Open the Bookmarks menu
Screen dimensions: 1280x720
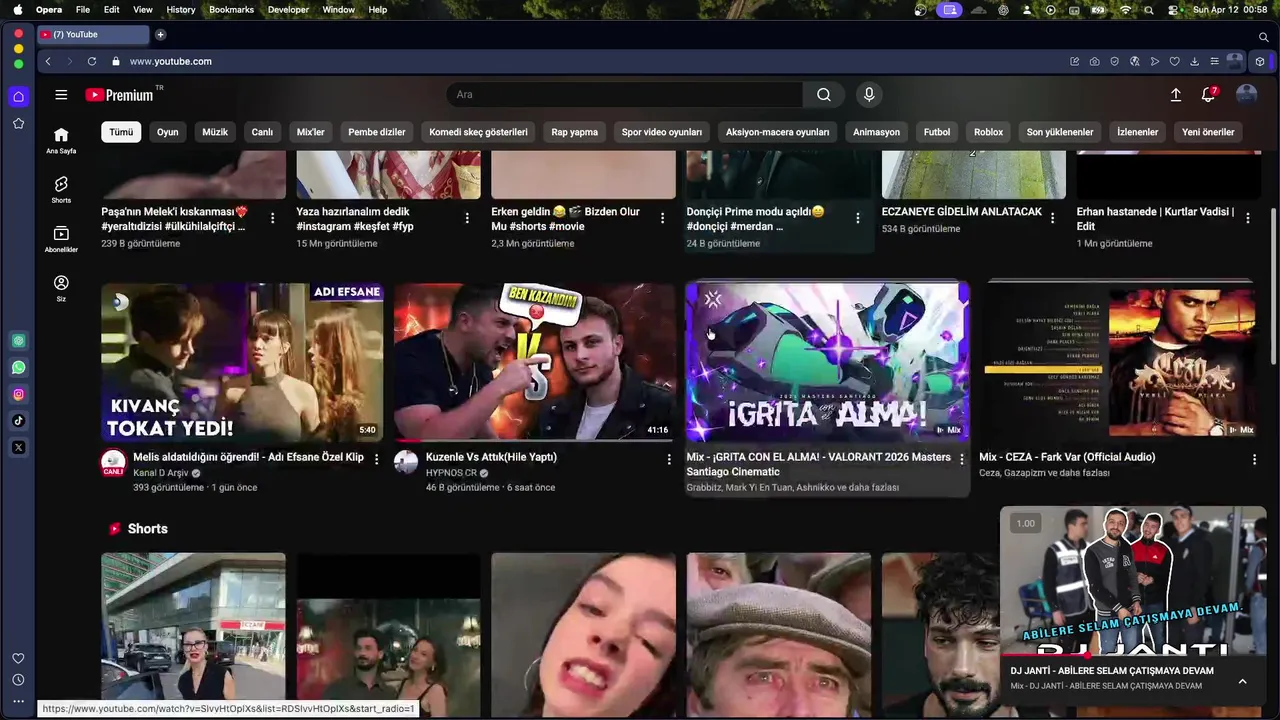(x=231, y=10)
